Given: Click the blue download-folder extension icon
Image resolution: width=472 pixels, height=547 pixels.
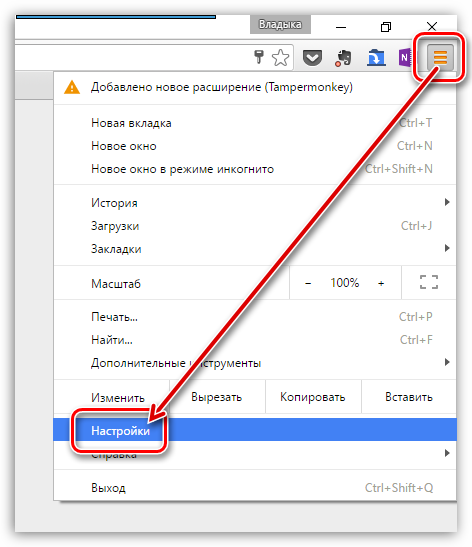Looking at the screenshot, I should tap(376, 58).
